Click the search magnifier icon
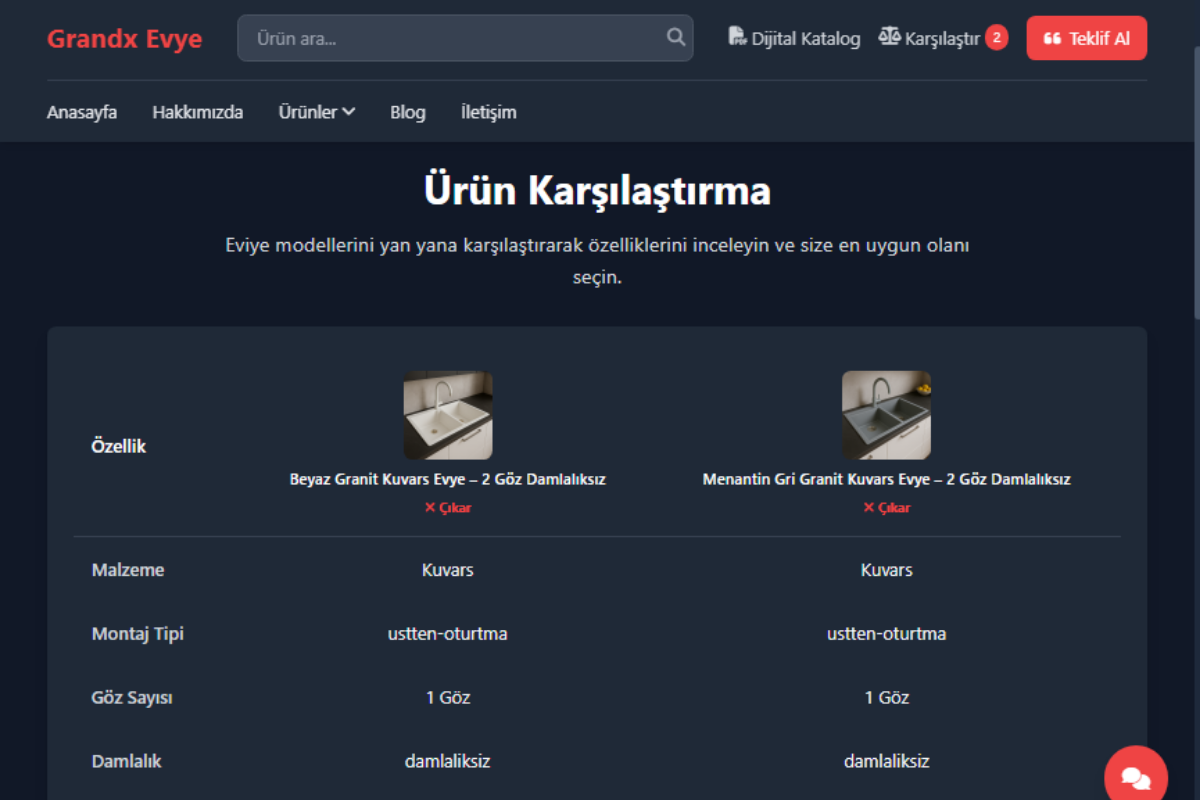This screenshot has height=800, width=1200. [674, 37]
